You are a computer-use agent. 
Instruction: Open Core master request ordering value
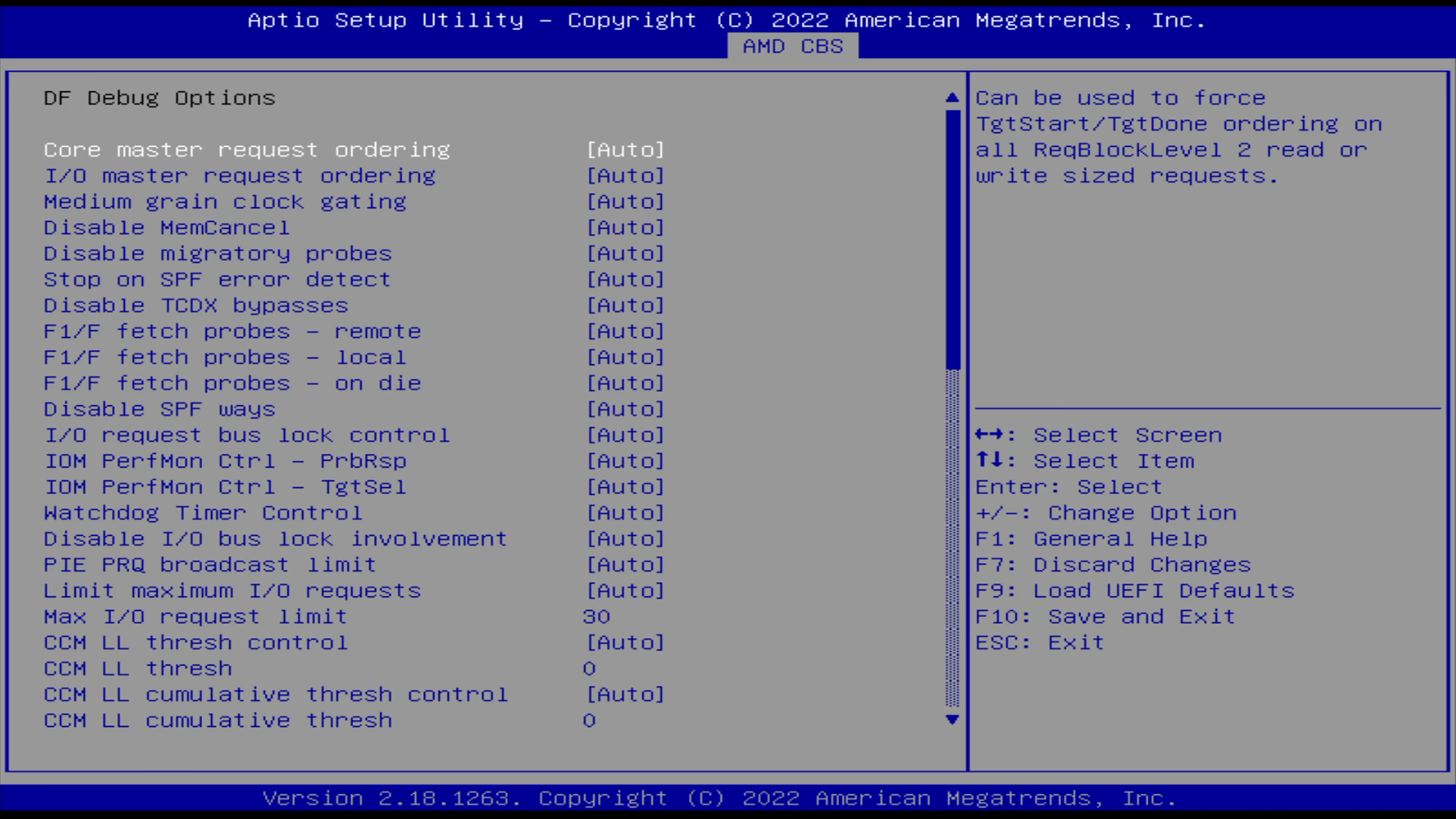point(626,150)
